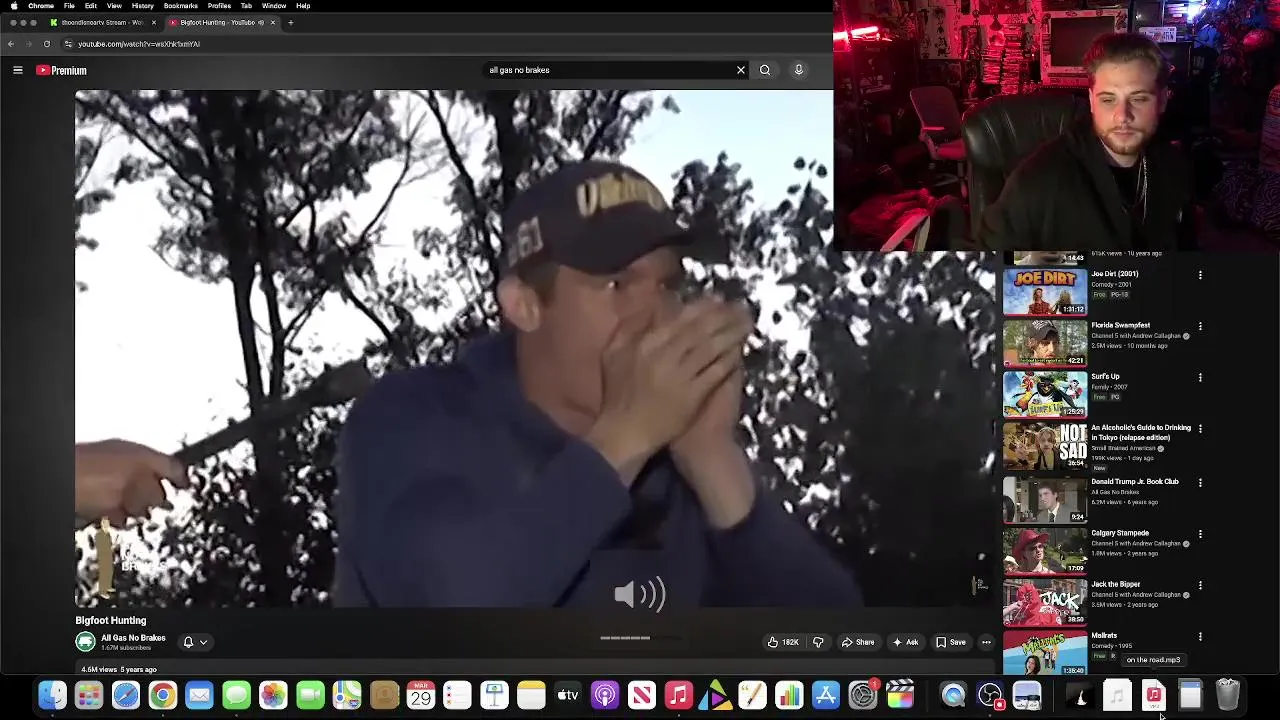This screenshot has height=720, width=1280.
Task: Reload the page in Chrome
Action: click(x=46, y=44)
